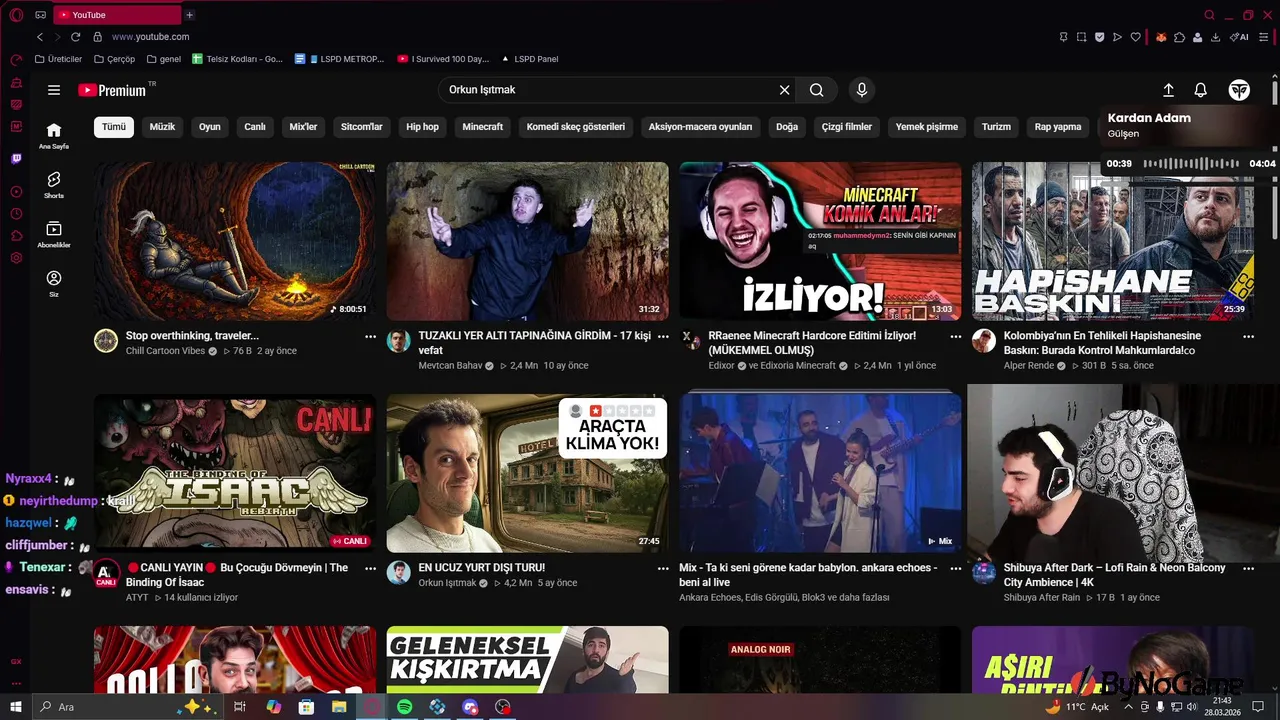This screenshot has width=1280, height=720.
Task: Open History clock icon in Opera sidebar
Action: pos(16,214)
